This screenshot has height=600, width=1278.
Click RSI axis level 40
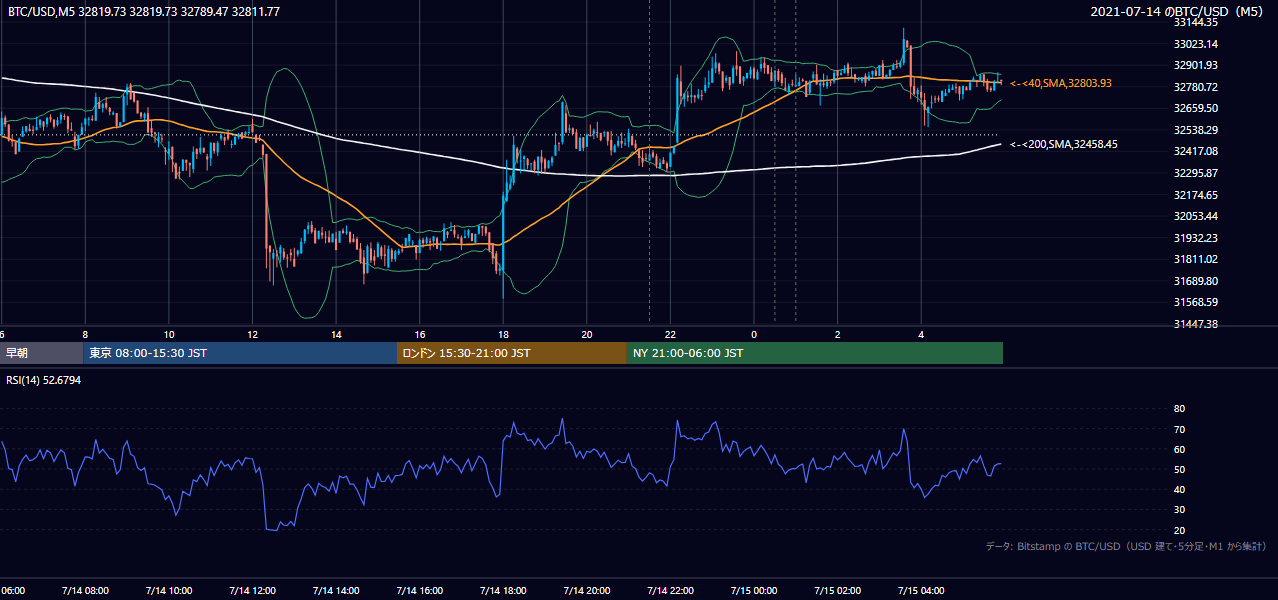click(x=1179, y=489)
